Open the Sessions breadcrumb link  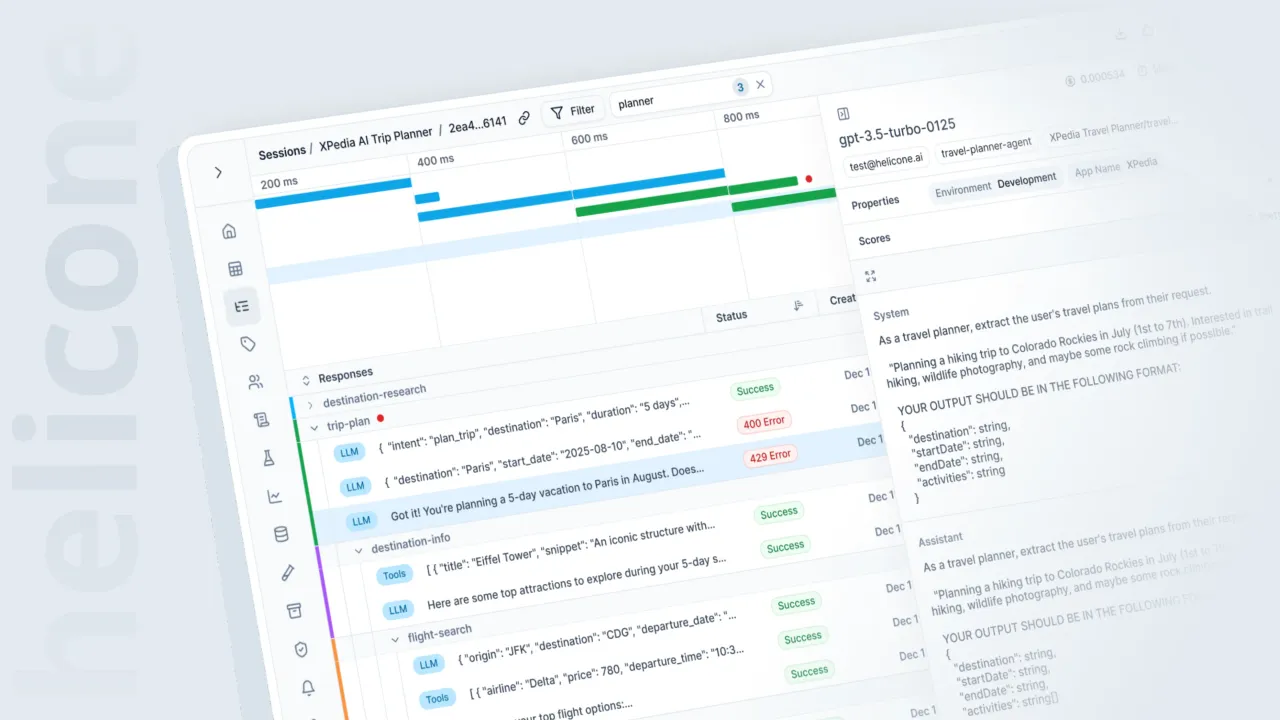(x=282, y=153)
